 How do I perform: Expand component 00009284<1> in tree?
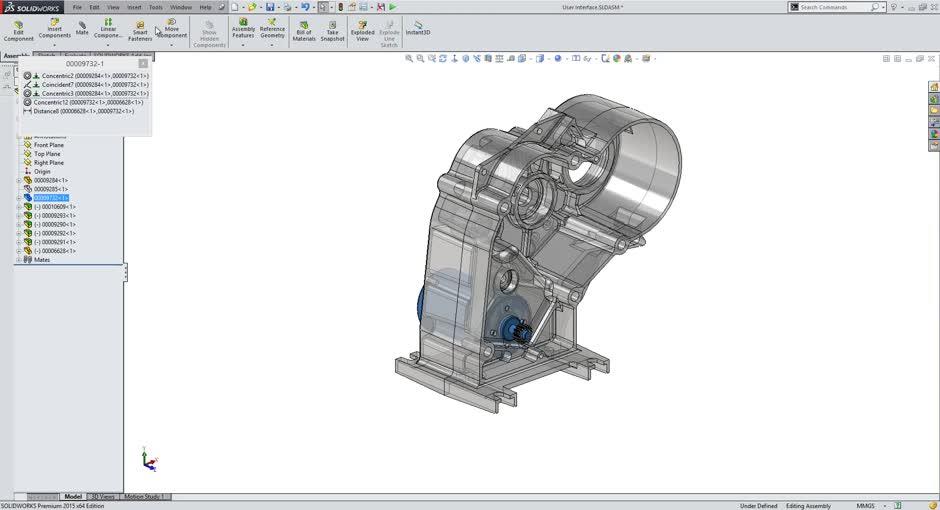coord(18,180)
